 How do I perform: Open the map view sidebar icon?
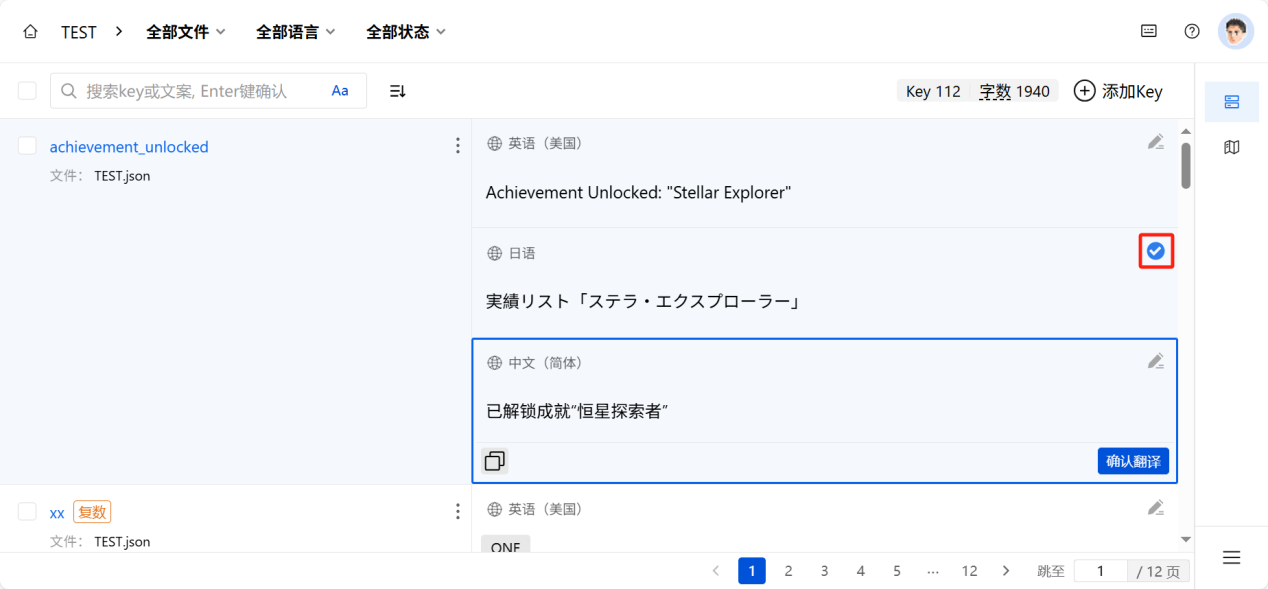click(1231, 147)
